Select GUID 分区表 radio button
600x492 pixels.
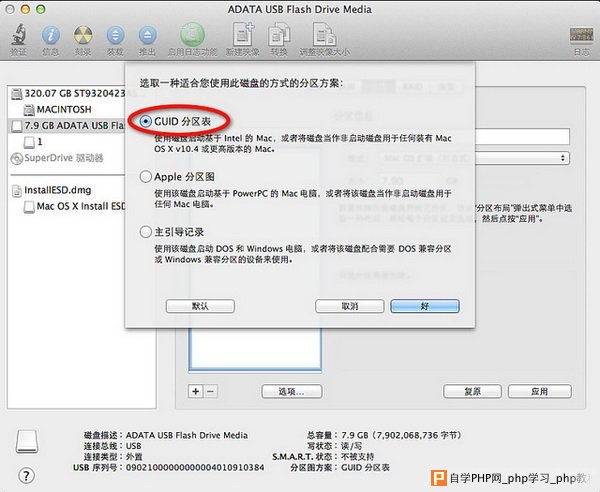(145, 122)
